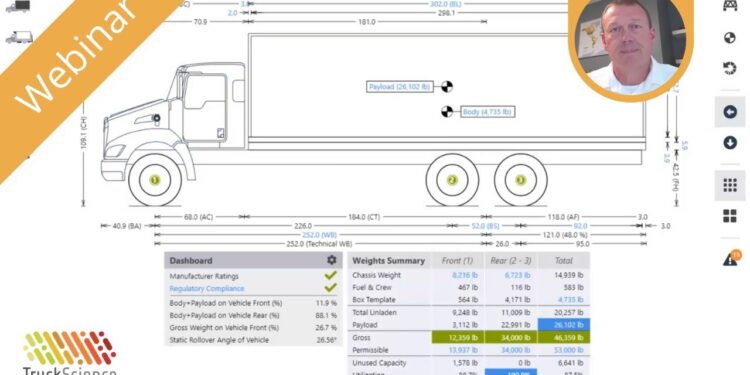Click the Payload (26,102 lb) label on body

pyautogui.click(x=400, y=87)
